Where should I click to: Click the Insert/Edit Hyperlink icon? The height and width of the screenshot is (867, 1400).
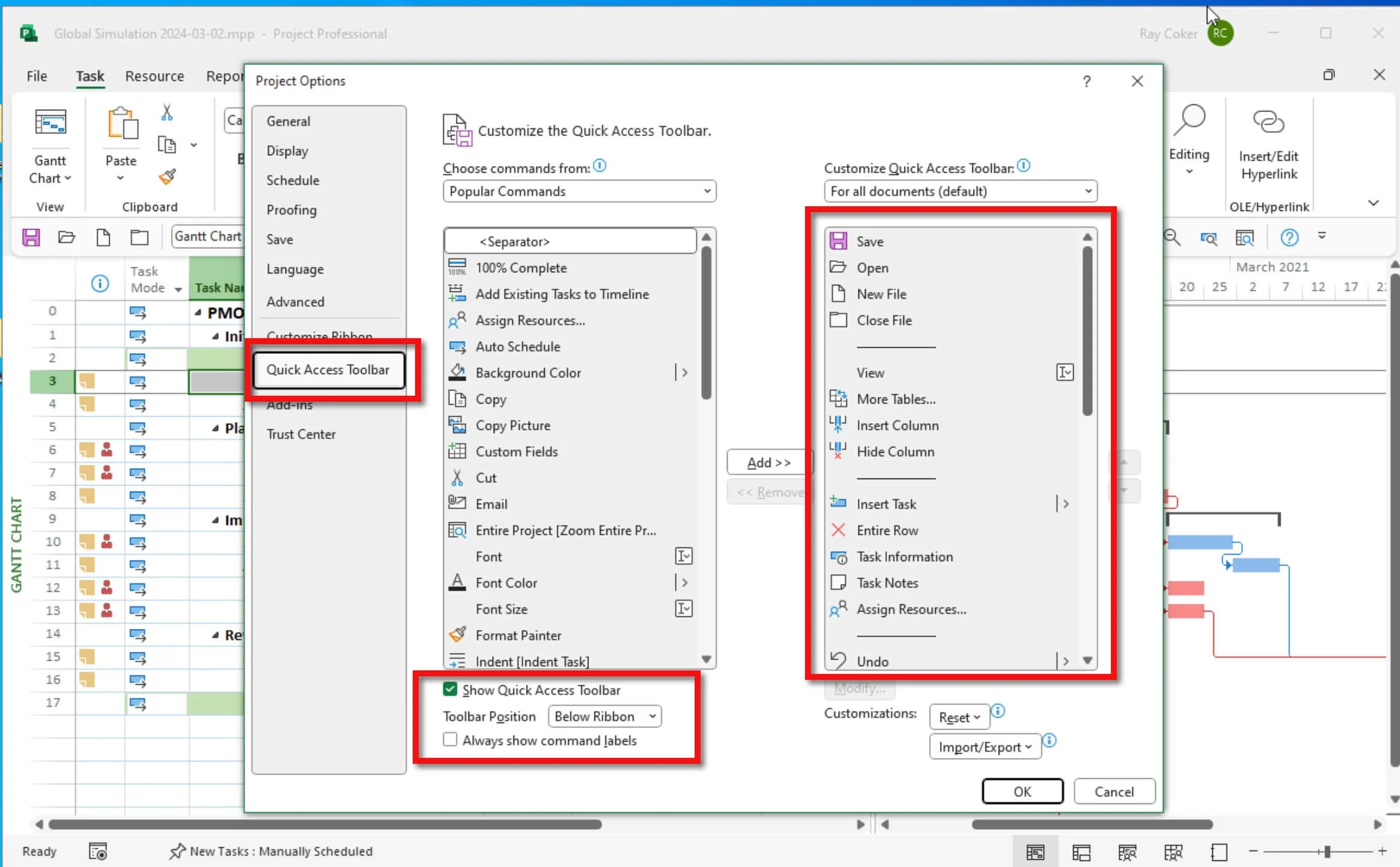click(x=1269, y=122)
